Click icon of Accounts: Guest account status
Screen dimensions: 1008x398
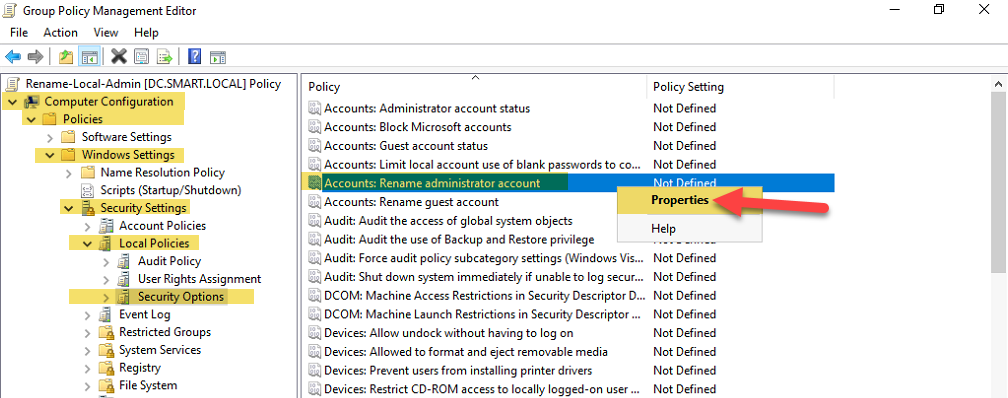(314, 145)
